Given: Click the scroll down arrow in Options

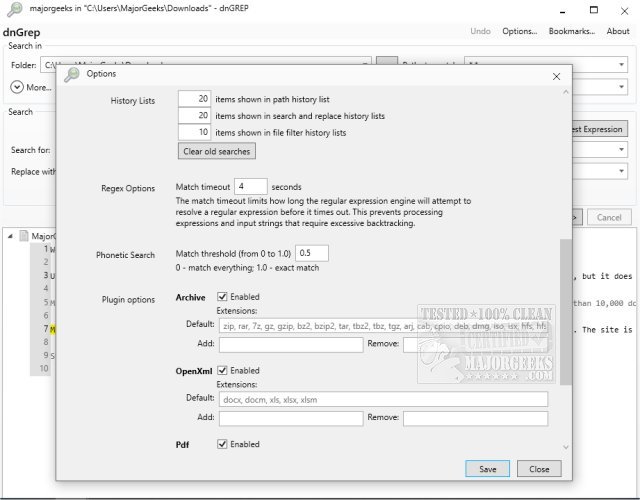Looking at the screenshot, I should point(566,447).
